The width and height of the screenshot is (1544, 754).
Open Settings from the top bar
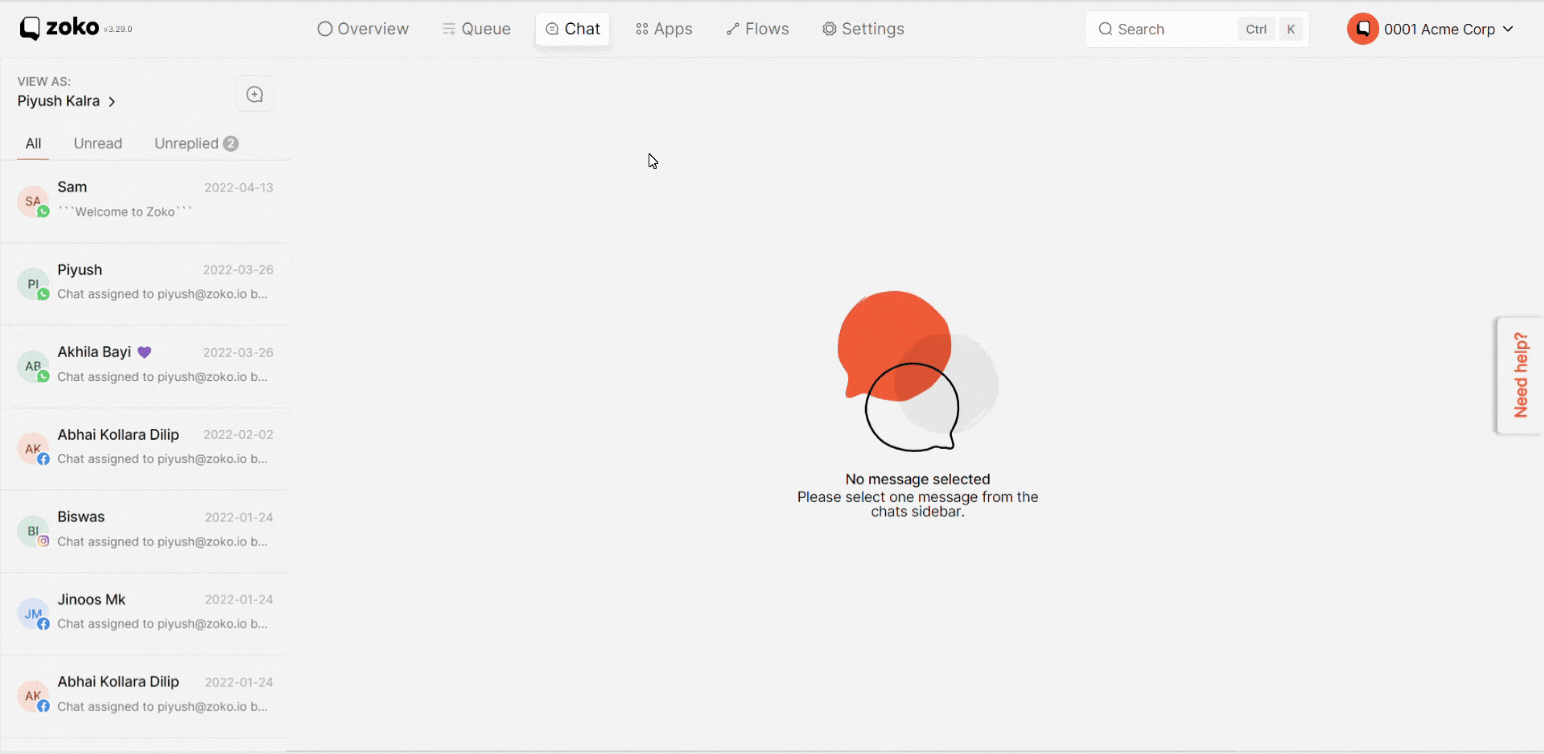[x=863, y=29]
